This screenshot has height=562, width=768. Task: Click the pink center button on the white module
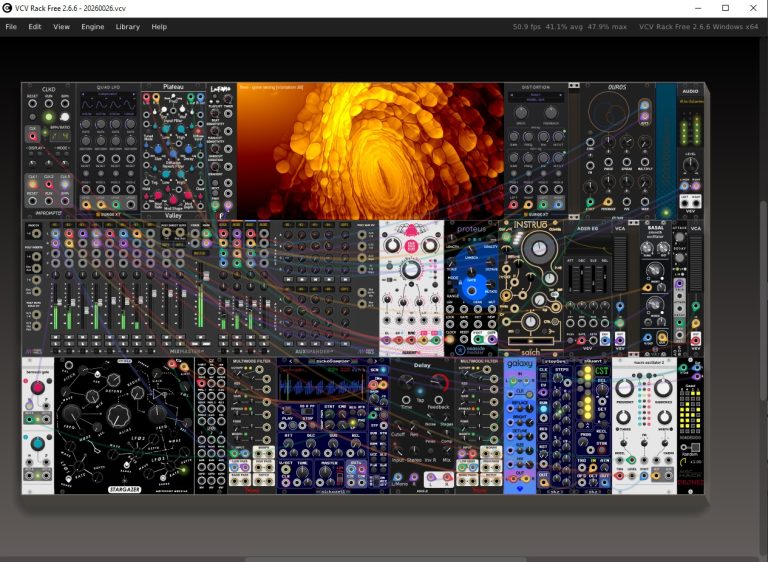point(411,245)
